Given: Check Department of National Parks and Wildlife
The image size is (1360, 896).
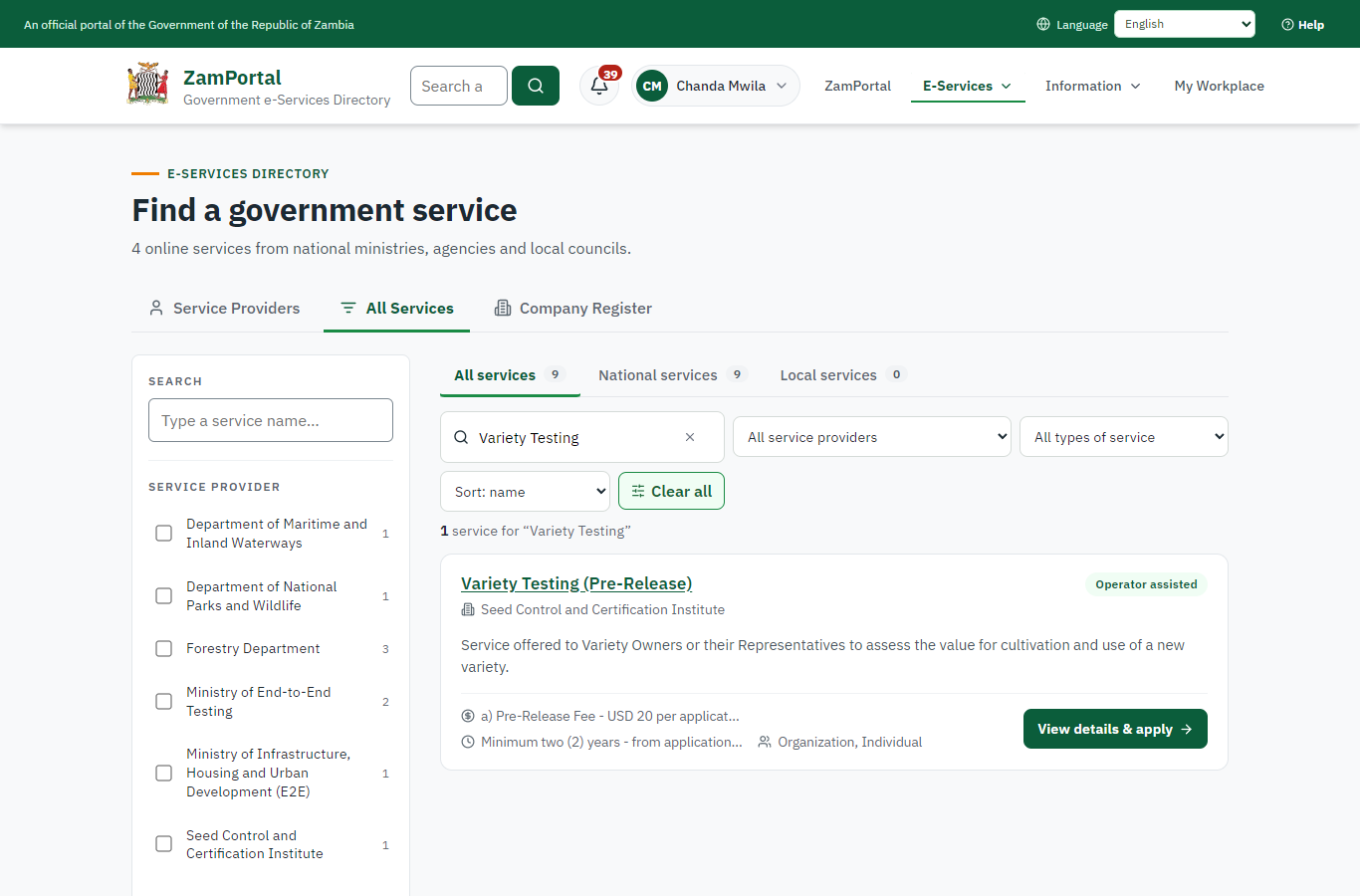Looking at the screenshot, I should point(164,596).
